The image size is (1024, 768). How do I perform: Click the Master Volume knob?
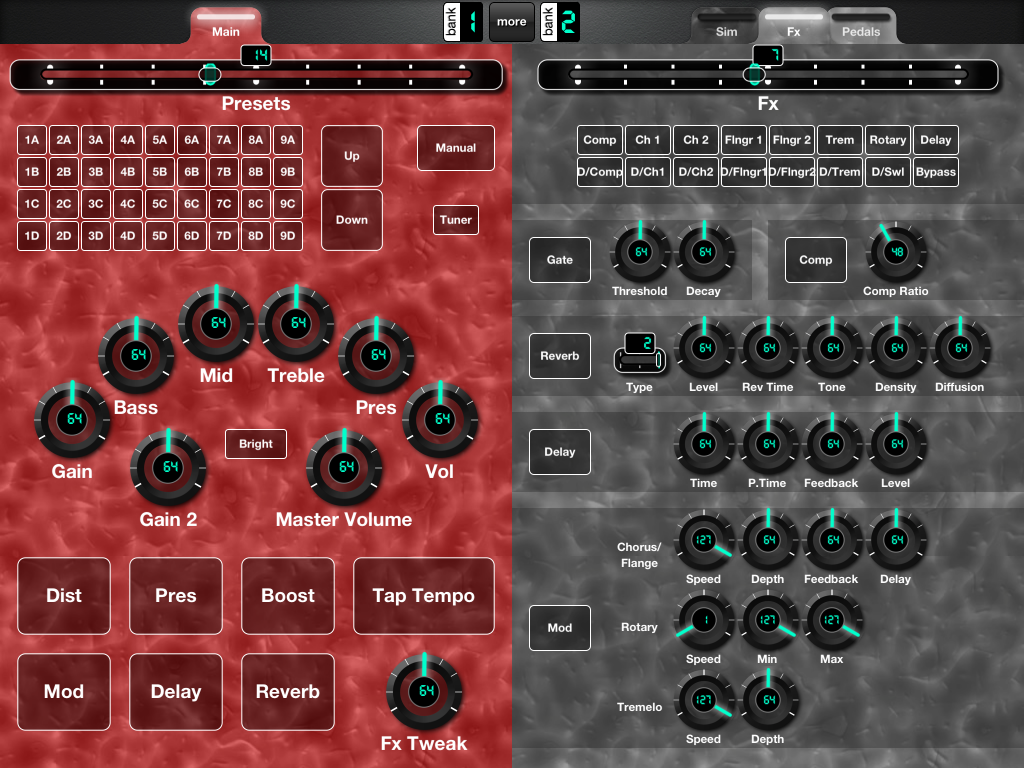344,467
